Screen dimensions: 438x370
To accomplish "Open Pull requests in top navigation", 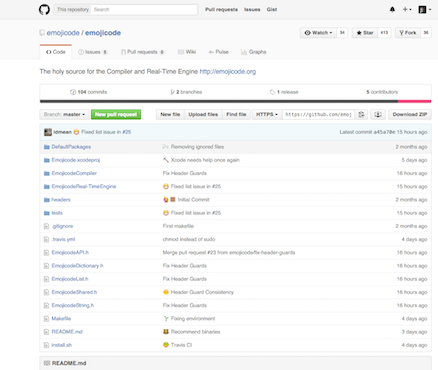I will (221, 10).
